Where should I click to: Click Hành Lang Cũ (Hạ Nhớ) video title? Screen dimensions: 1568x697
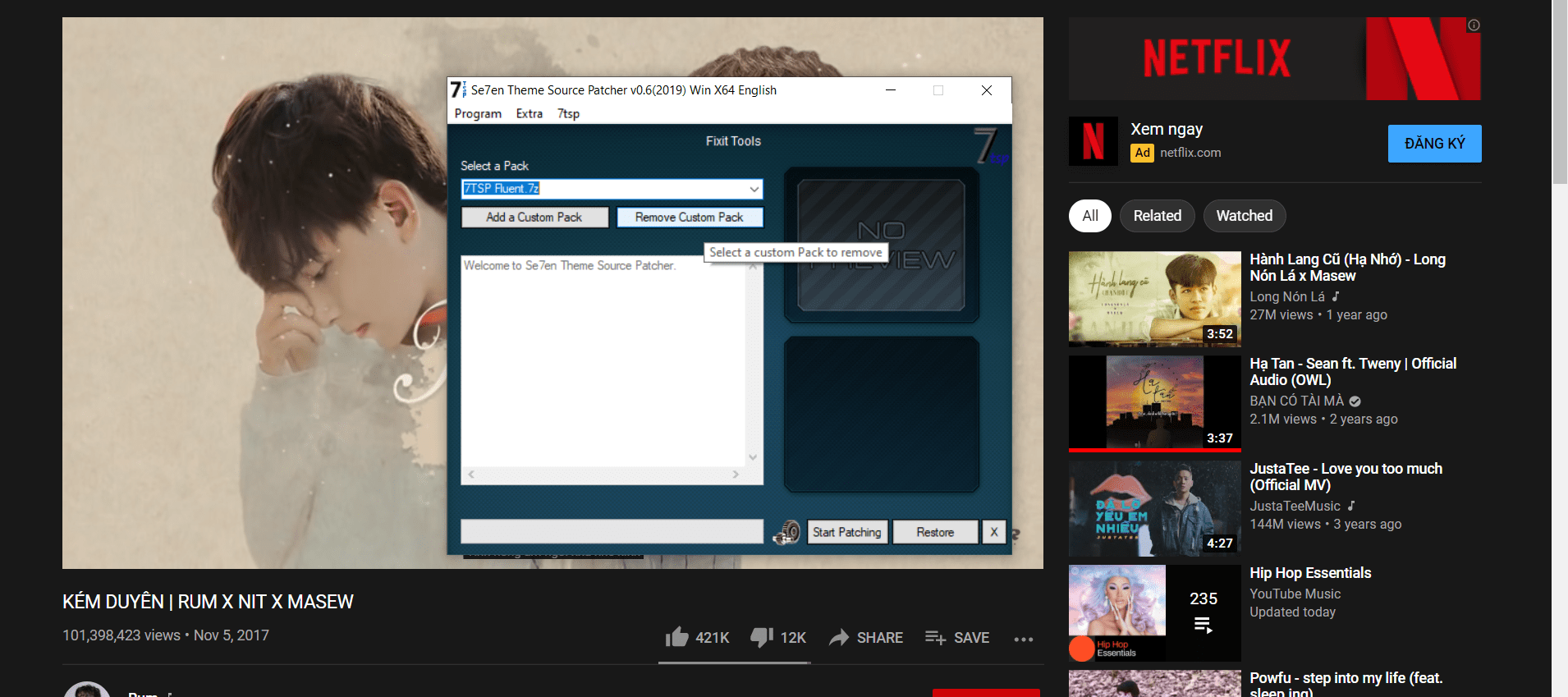point(1348,268)
